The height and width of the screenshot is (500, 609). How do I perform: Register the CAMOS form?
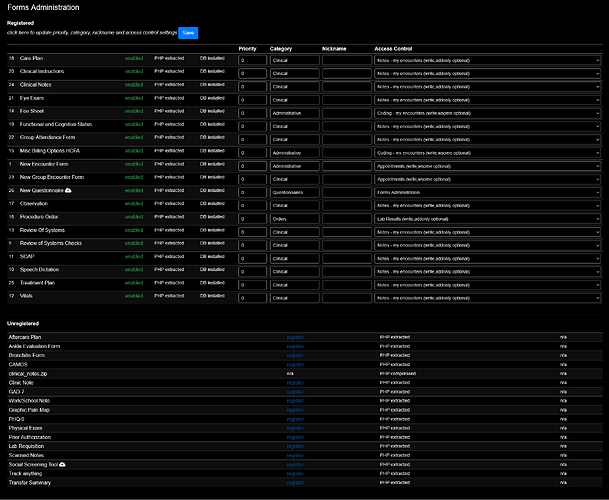pyautogui.click(x=295, y=364)
